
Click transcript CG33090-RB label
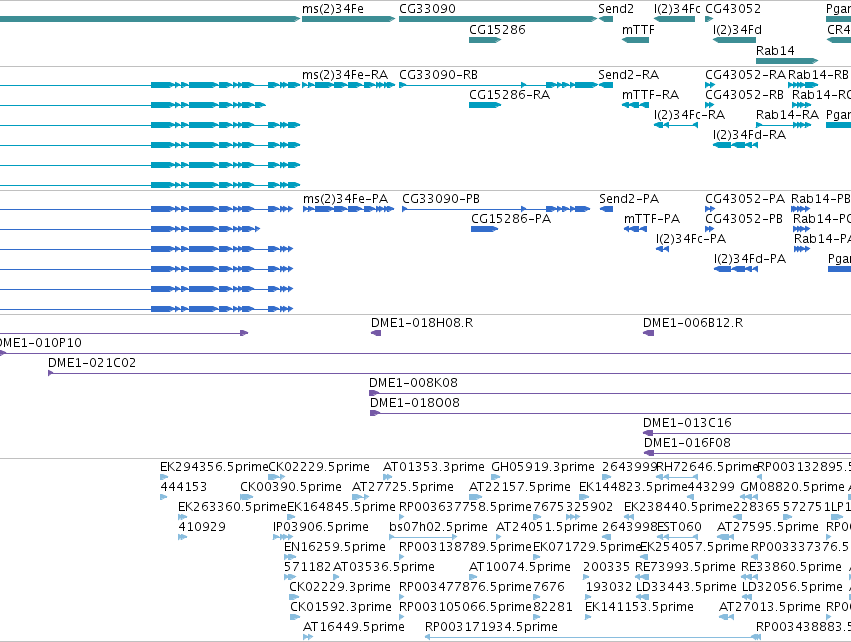(438, 74)
